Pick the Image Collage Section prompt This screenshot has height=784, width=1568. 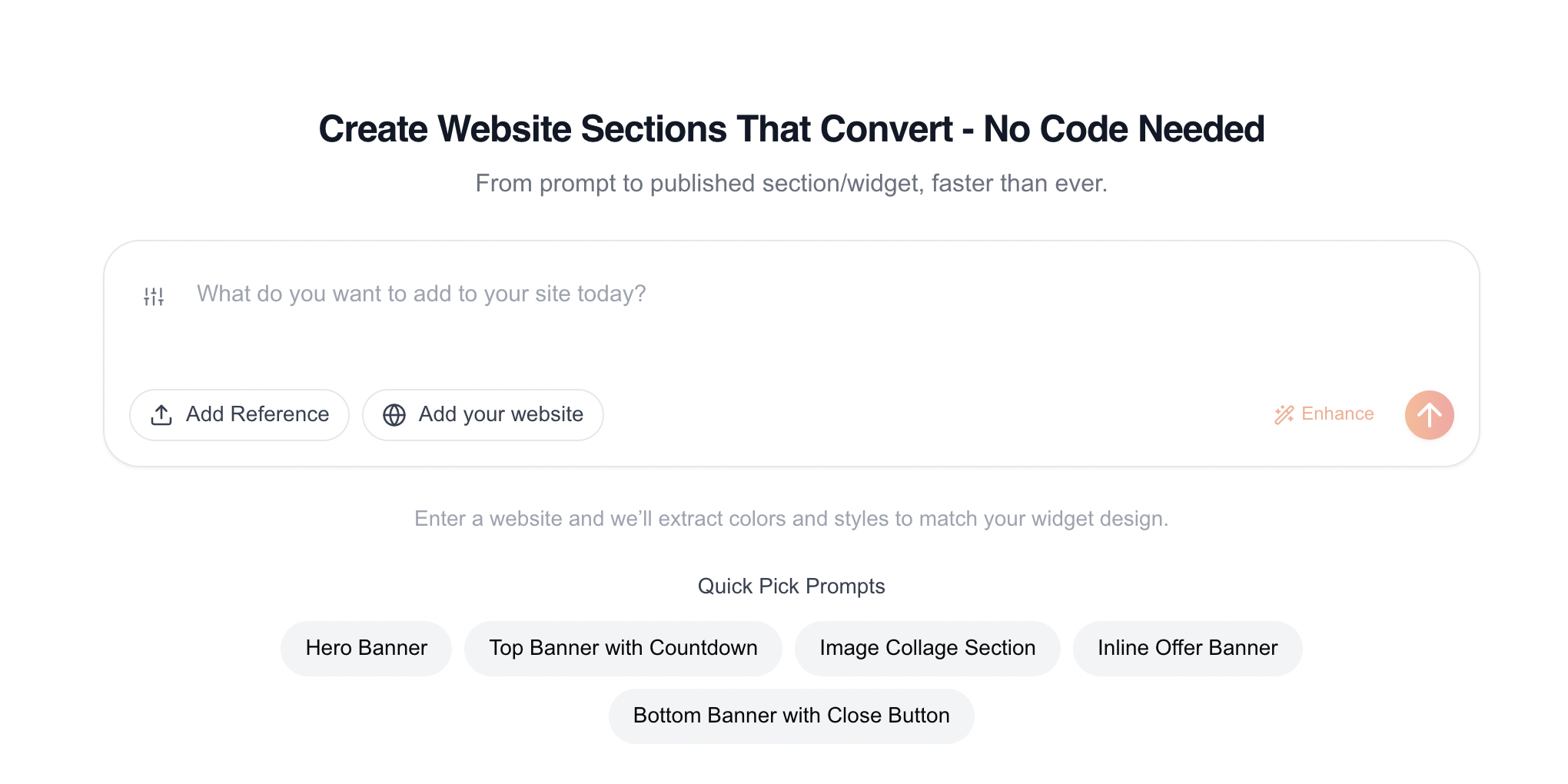pos(927,648)
